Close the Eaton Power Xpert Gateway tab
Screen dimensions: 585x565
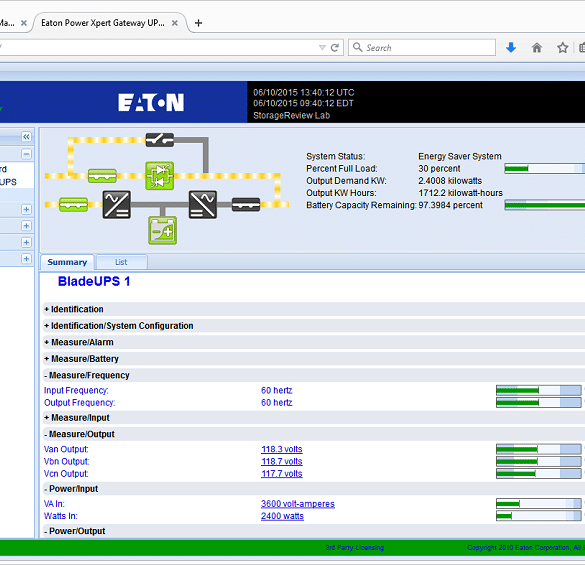pos(174,23)
